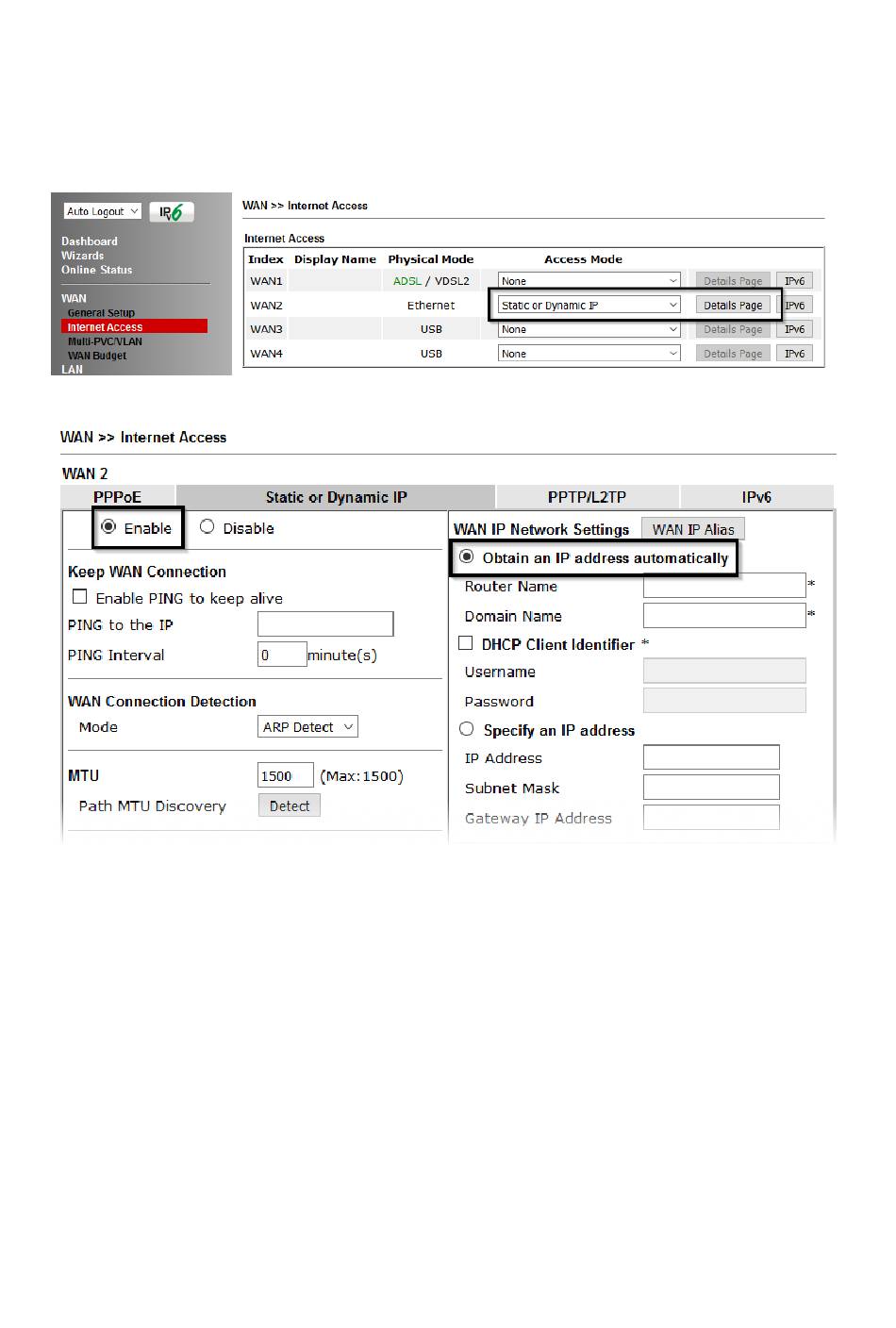896x1328 pixels.
Task: Open WAN2 Access Mode dropdown
Action: pos(589,306)
